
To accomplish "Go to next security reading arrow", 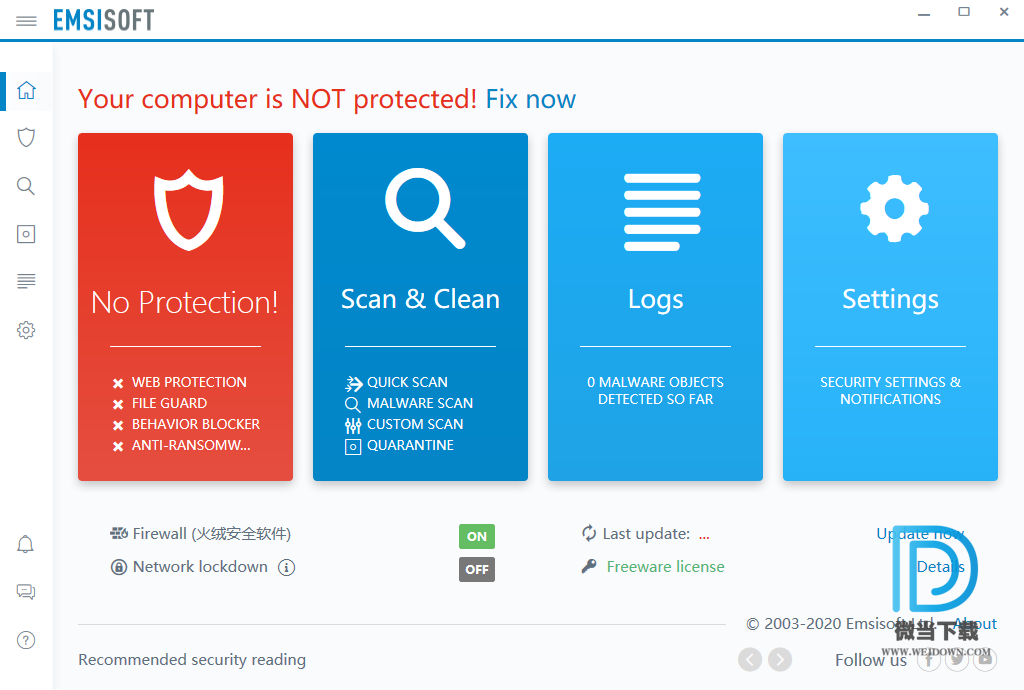I will coord(780,659).
